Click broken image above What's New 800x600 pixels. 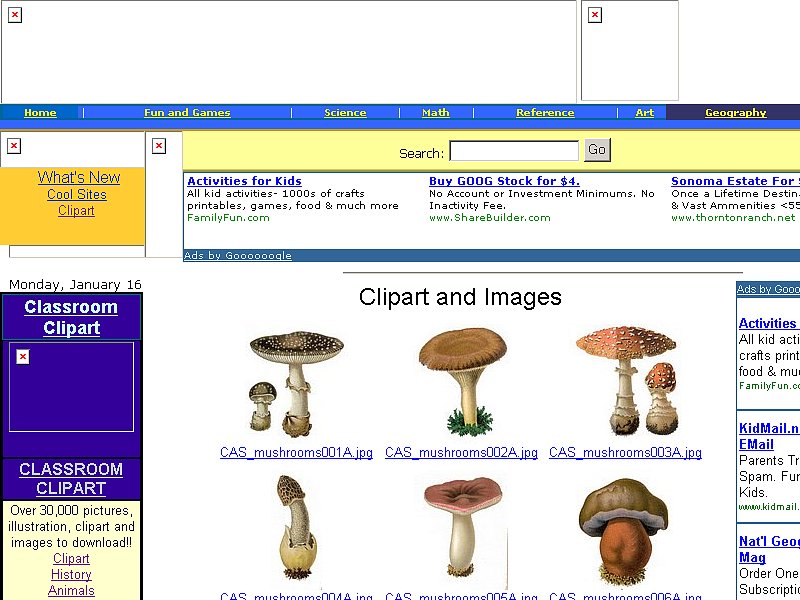click(x=14, y=146)
